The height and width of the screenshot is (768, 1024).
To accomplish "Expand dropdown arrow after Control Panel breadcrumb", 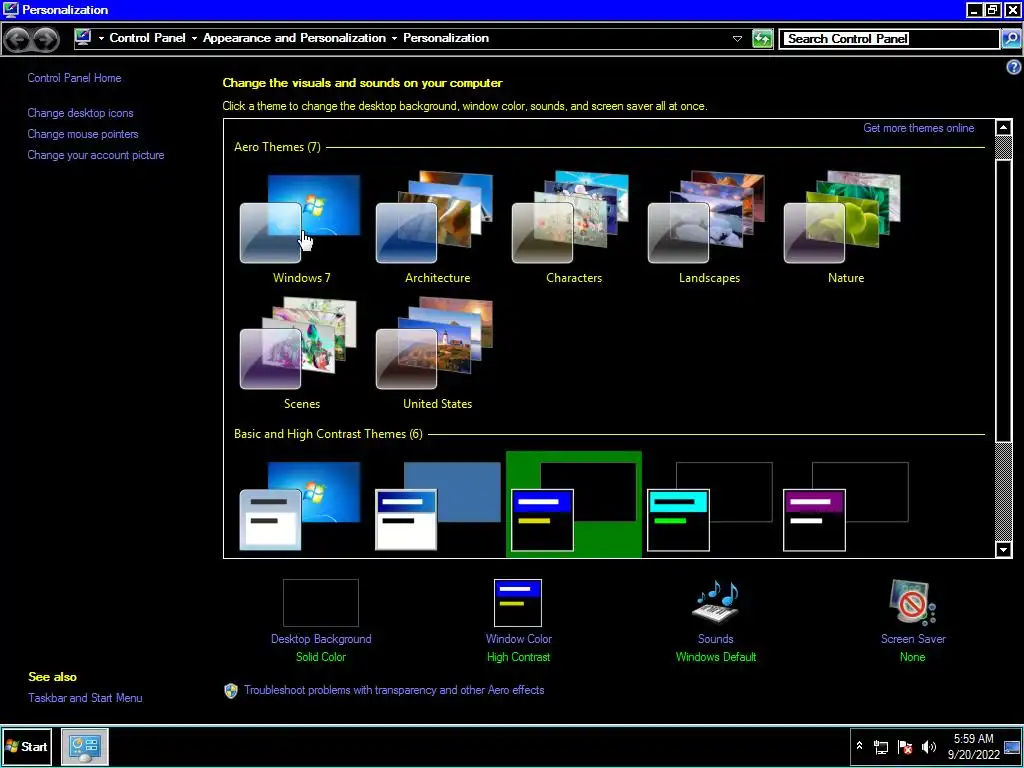I will tap(194, 39).
